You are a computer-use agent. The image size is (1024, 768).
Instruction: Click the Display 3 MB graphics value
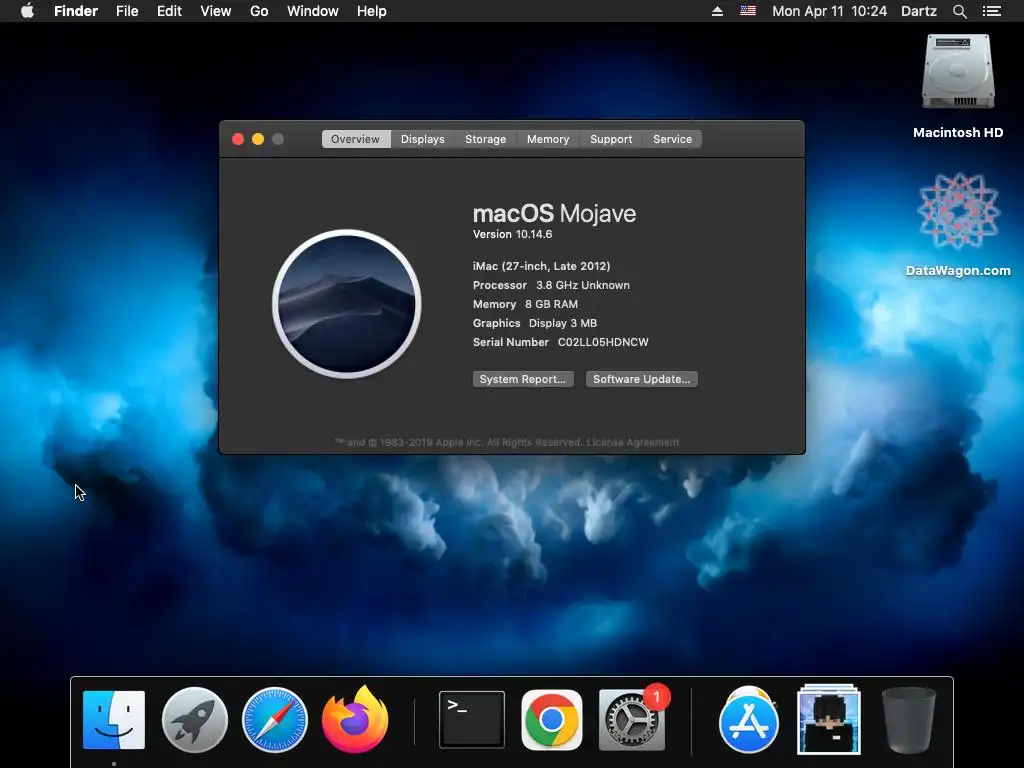point(563,323)
